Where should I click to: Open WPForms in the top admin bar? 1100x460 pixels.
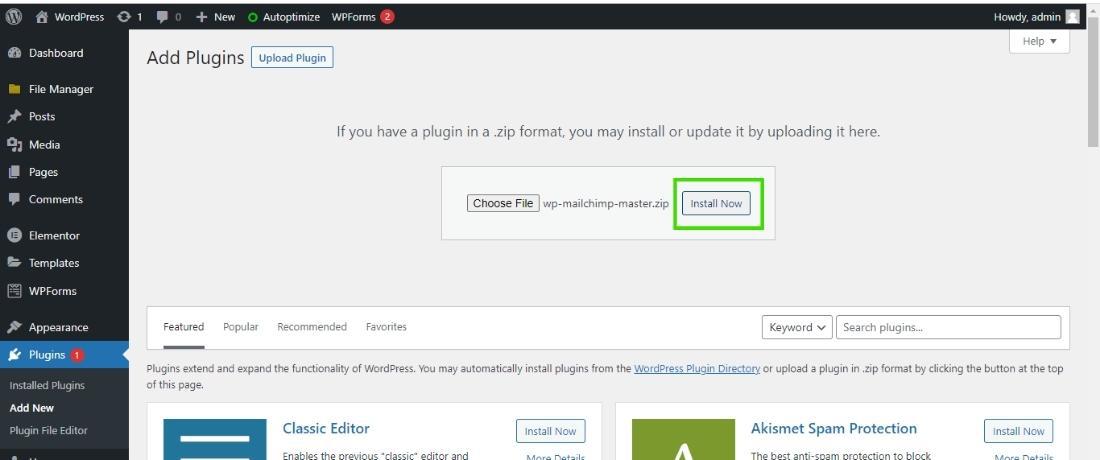(354, 17)
